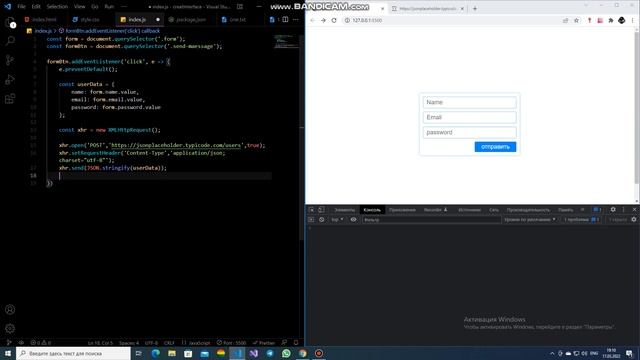640x360 pixels.
Task: Switch to the Сеть DevTools tab
Action: [x=494, y=210]
